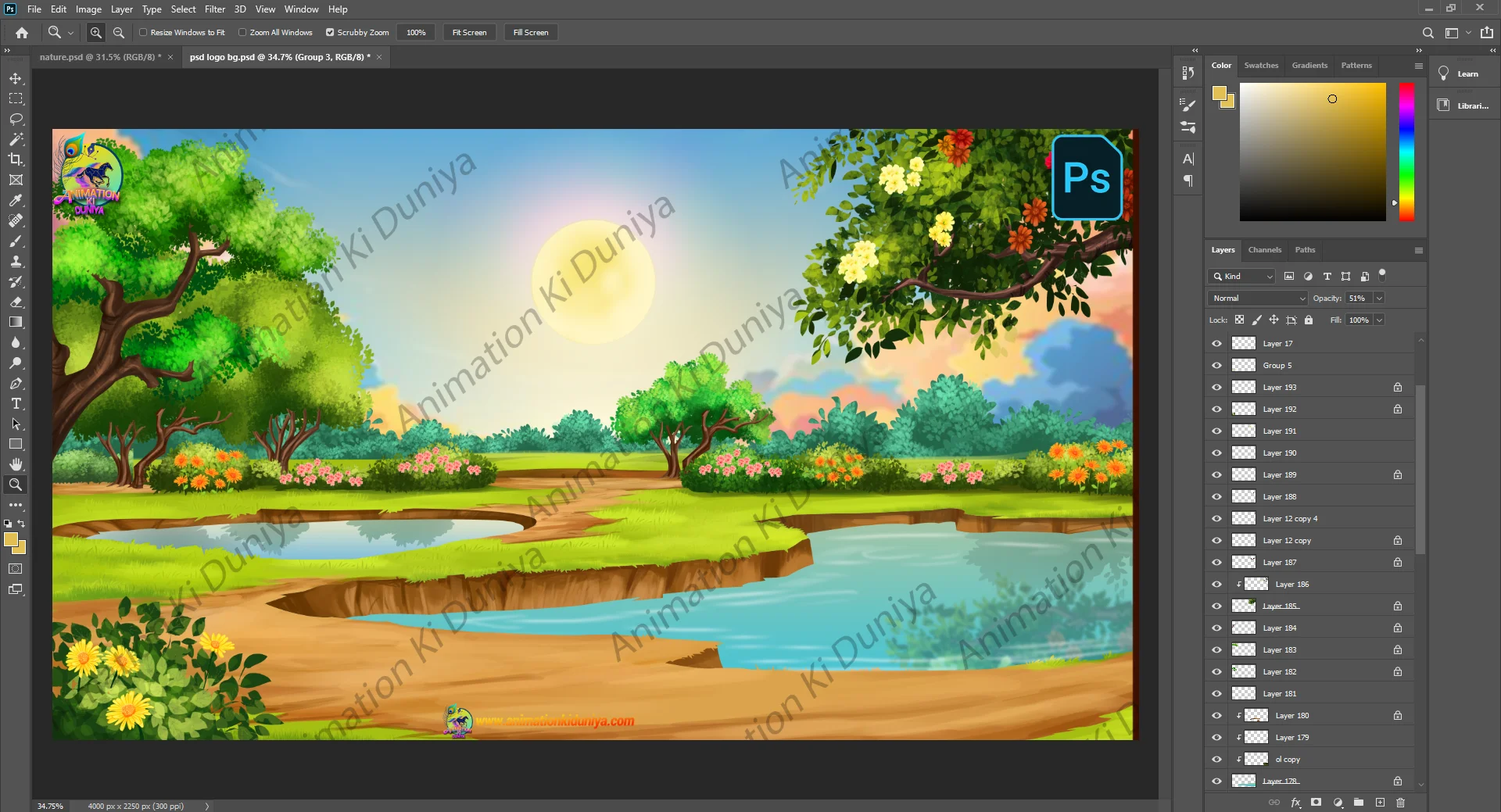The width and height of the screenshot is (1501, 812).
Task: Select the Horizontal Type tool
Action: coord(16,404)
